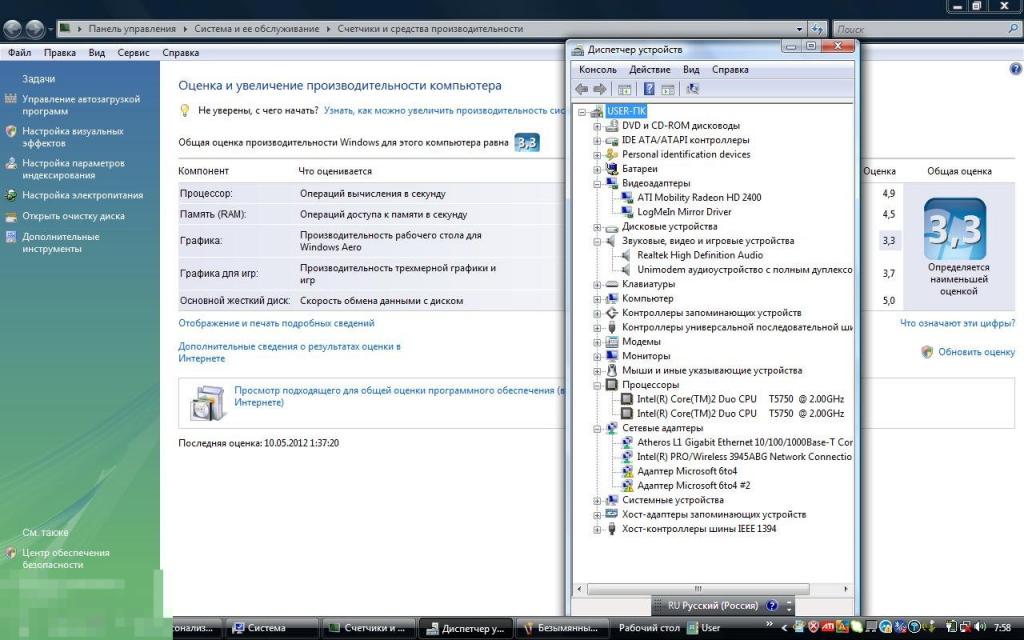Click the right arrow of Device Manager scrollbar
1024x640 pixels.
coord(846,588)
